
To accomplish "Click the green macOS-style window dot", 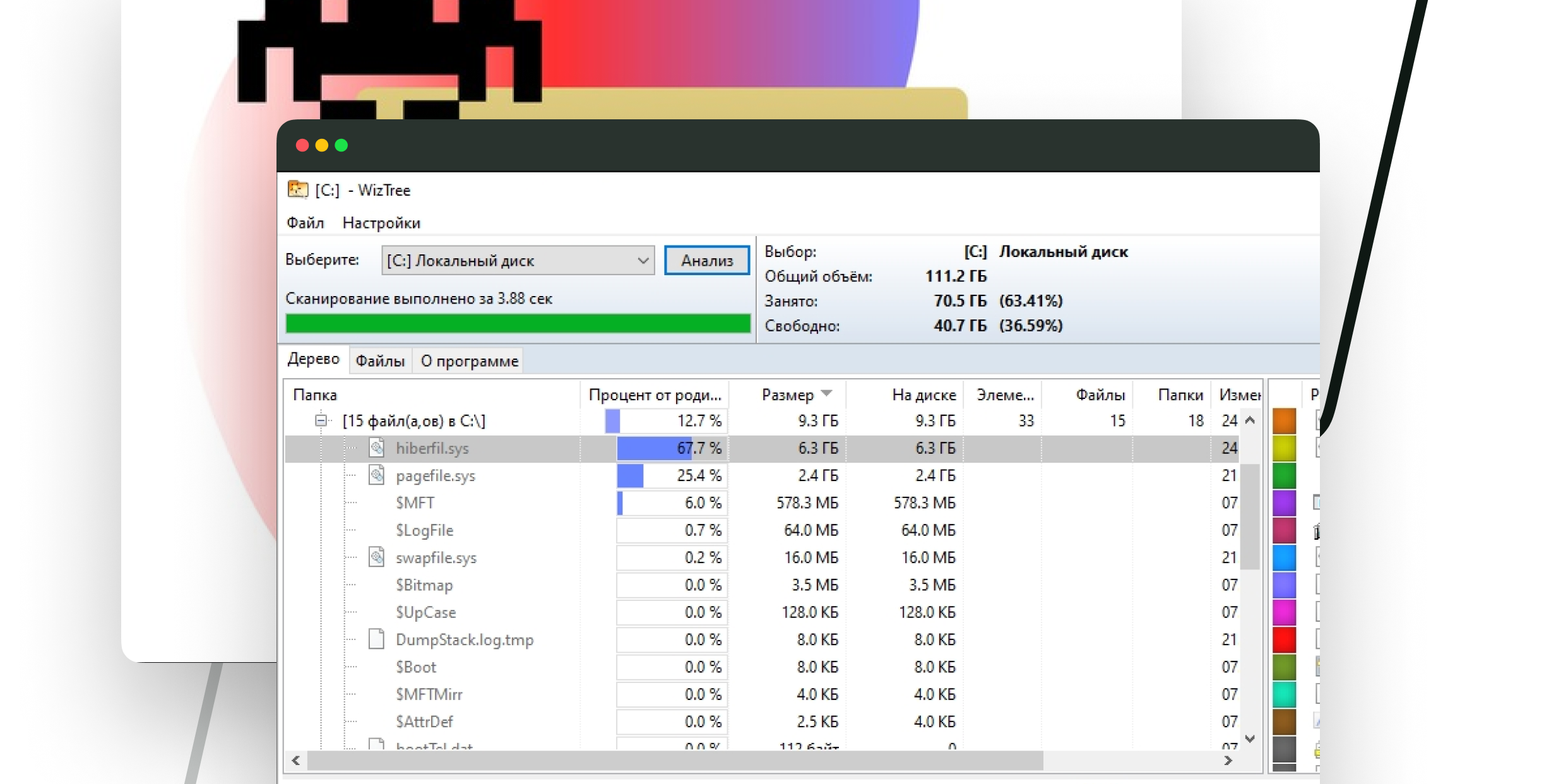I will click(x=342, y=146).
